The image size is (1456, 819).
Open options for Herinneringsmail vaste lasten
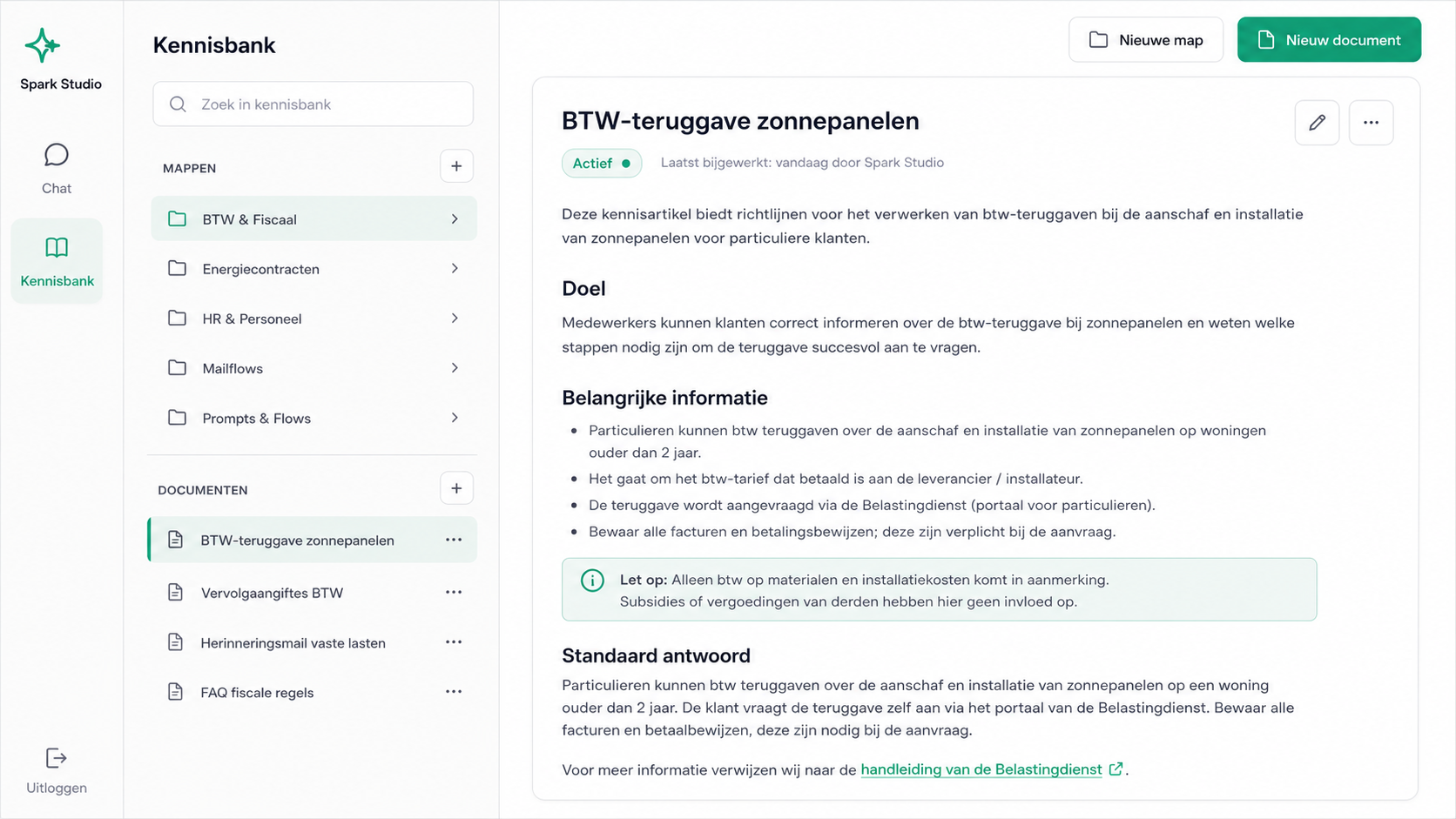pos(454,642)
